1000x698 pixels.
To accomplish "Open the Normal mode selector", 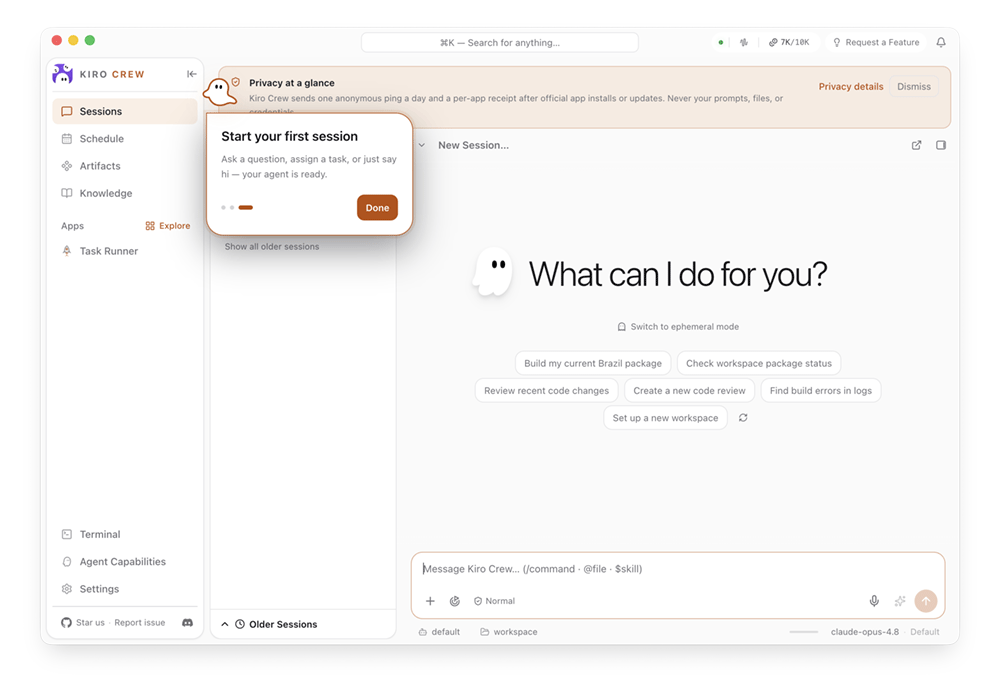I will 494,601.
